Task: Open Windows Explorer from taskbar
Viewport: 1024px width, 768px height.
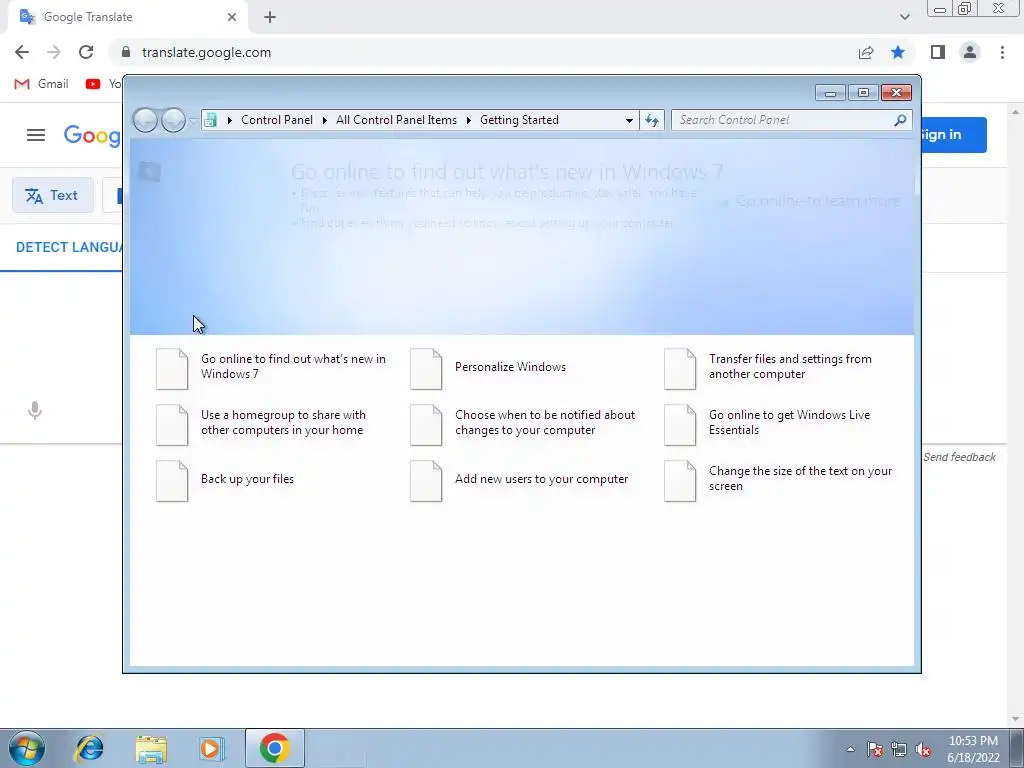Action: pos(151,748)
